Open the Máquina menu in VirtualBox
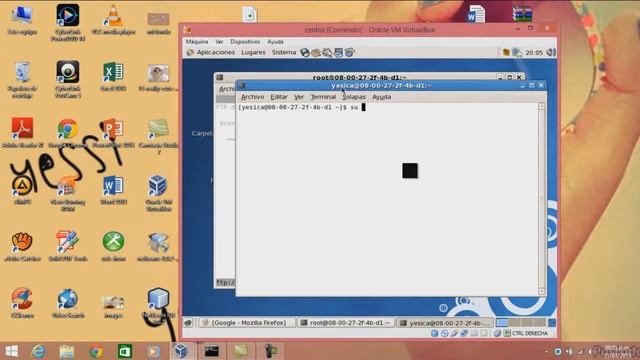The image size is (640, 360). [197, 42]
